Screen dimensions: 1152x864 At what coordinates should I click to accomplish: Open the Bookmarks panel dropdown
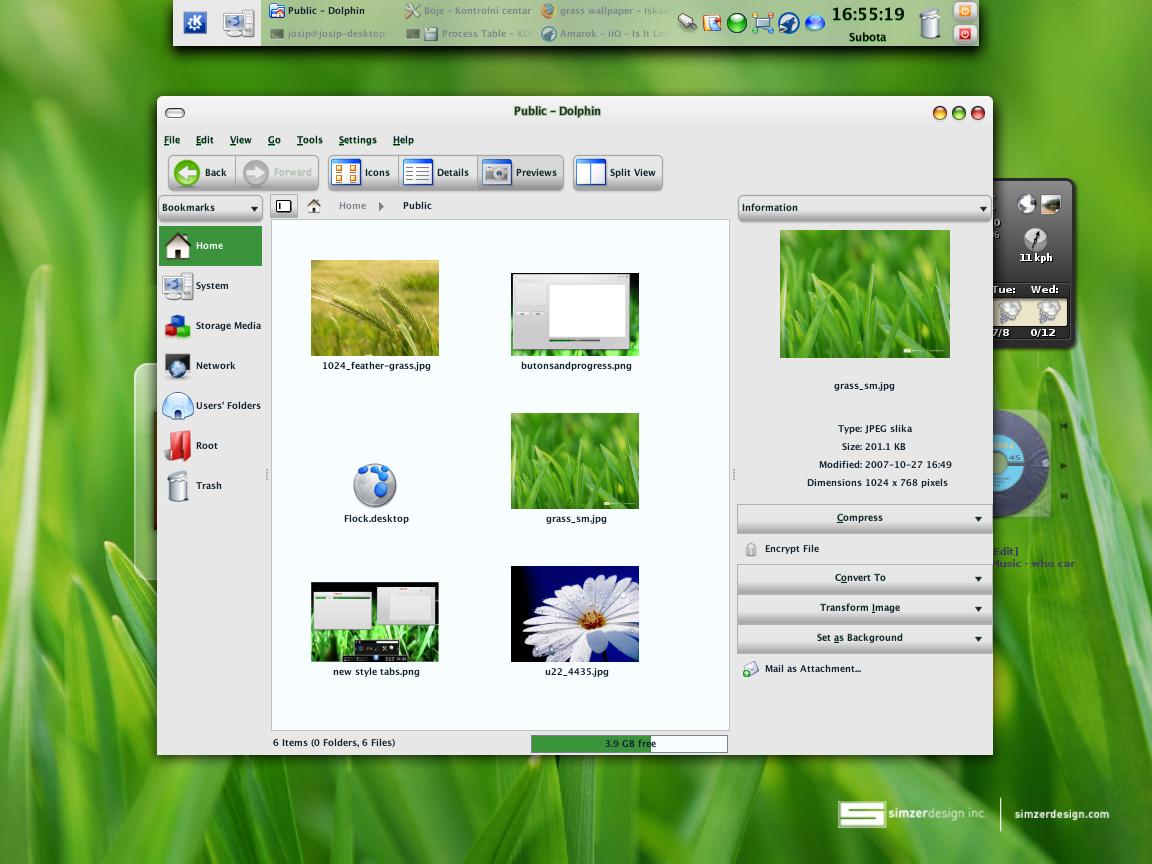(x=210, y=207)
